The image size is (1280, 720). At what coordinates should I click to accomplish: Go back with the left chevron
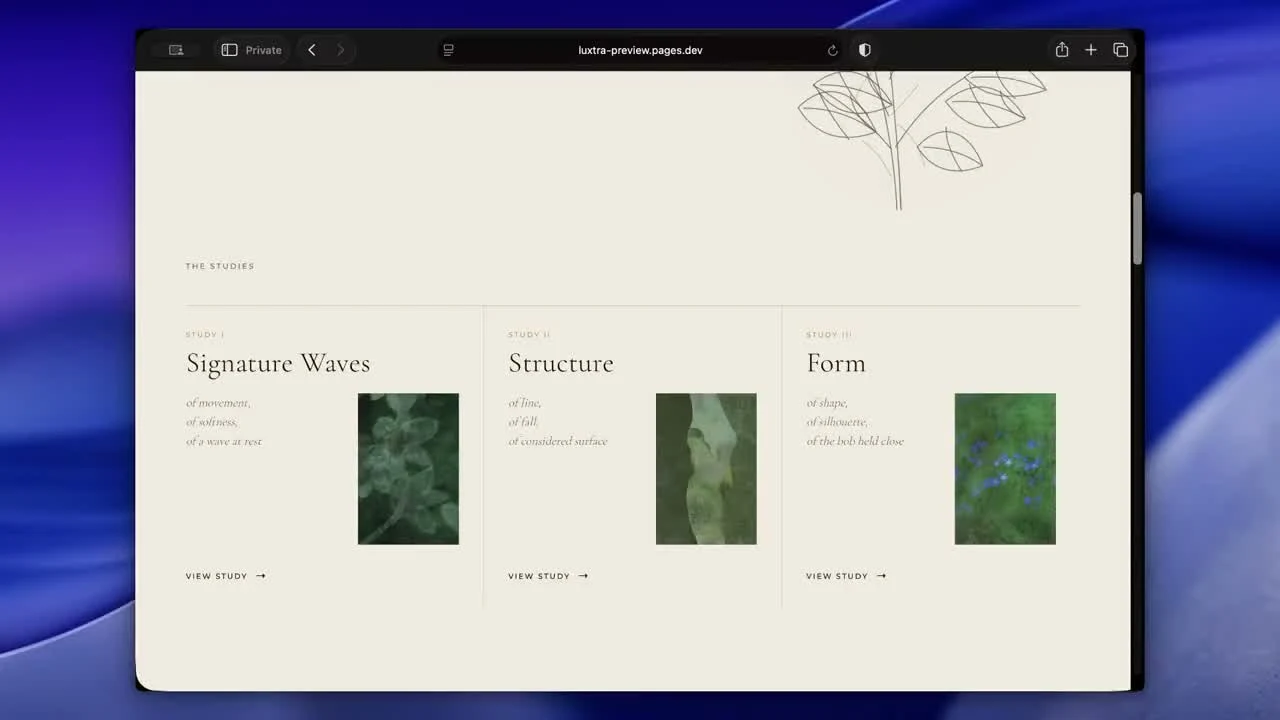pyautogui.click(x=312, y=50)
